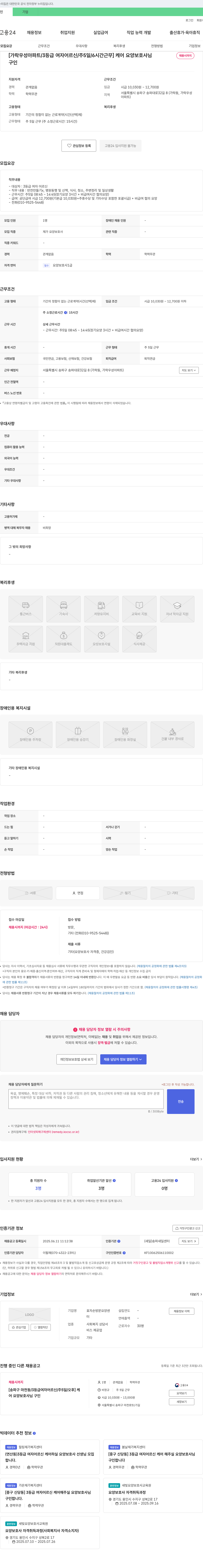Click the 로그인 link at top
Screen dimensions: 203x1568
(x=190, y=20)
